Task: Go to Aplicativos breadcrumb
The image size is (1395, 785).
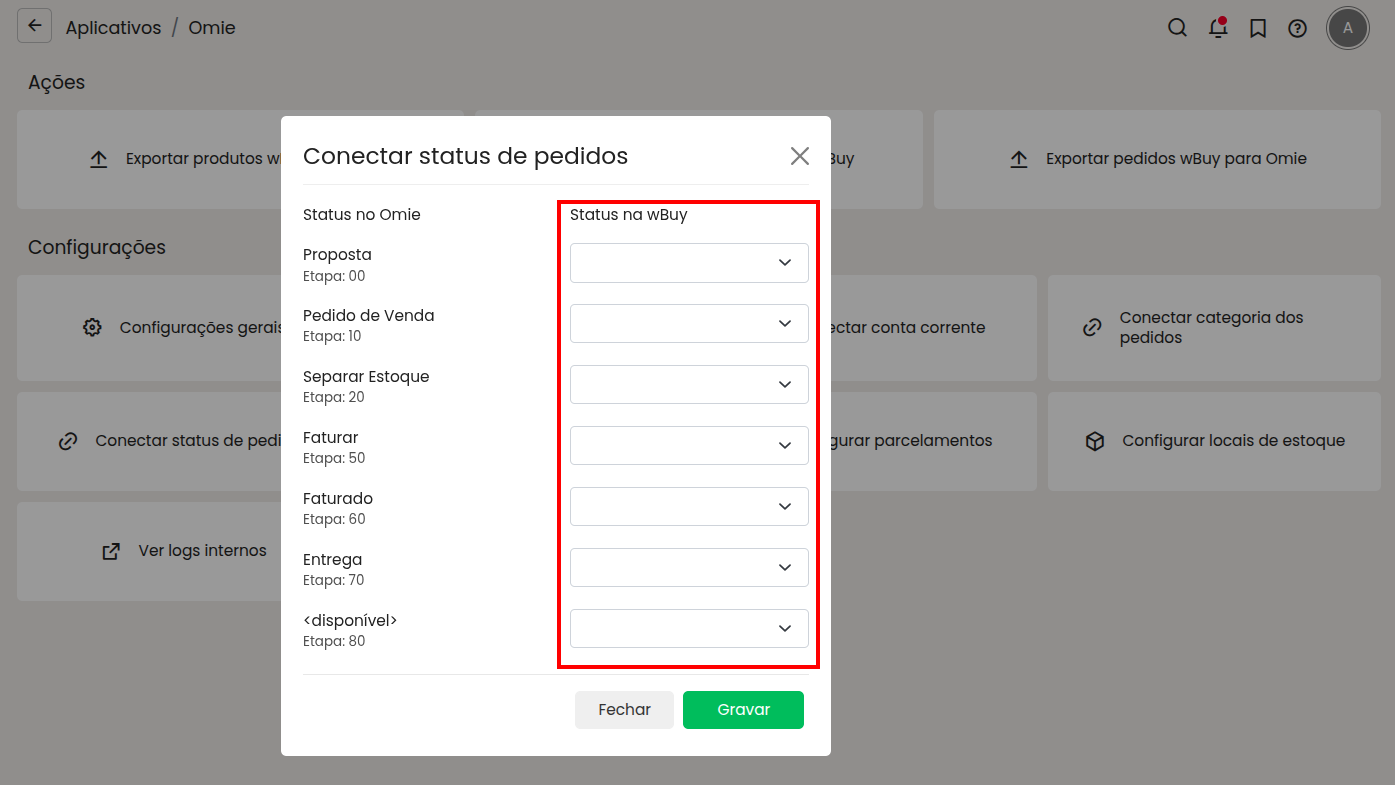Action: 113,28
